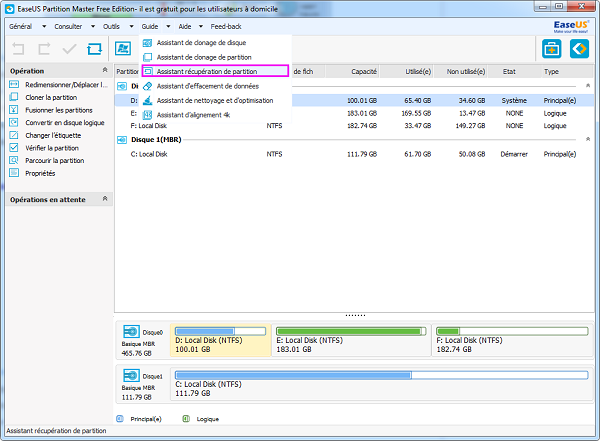Screen dimensions: 600x441
Task: Select C: Local Disk block in disk map
Action: tap(382, 384)
